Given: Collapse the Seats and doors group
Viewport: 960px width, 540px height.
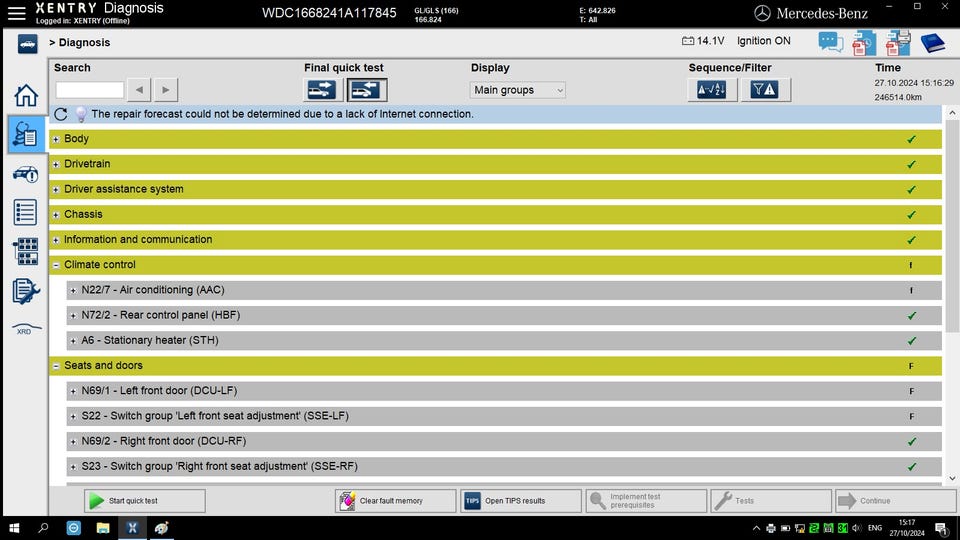Looking at the screenshot, I should point(56,366).
